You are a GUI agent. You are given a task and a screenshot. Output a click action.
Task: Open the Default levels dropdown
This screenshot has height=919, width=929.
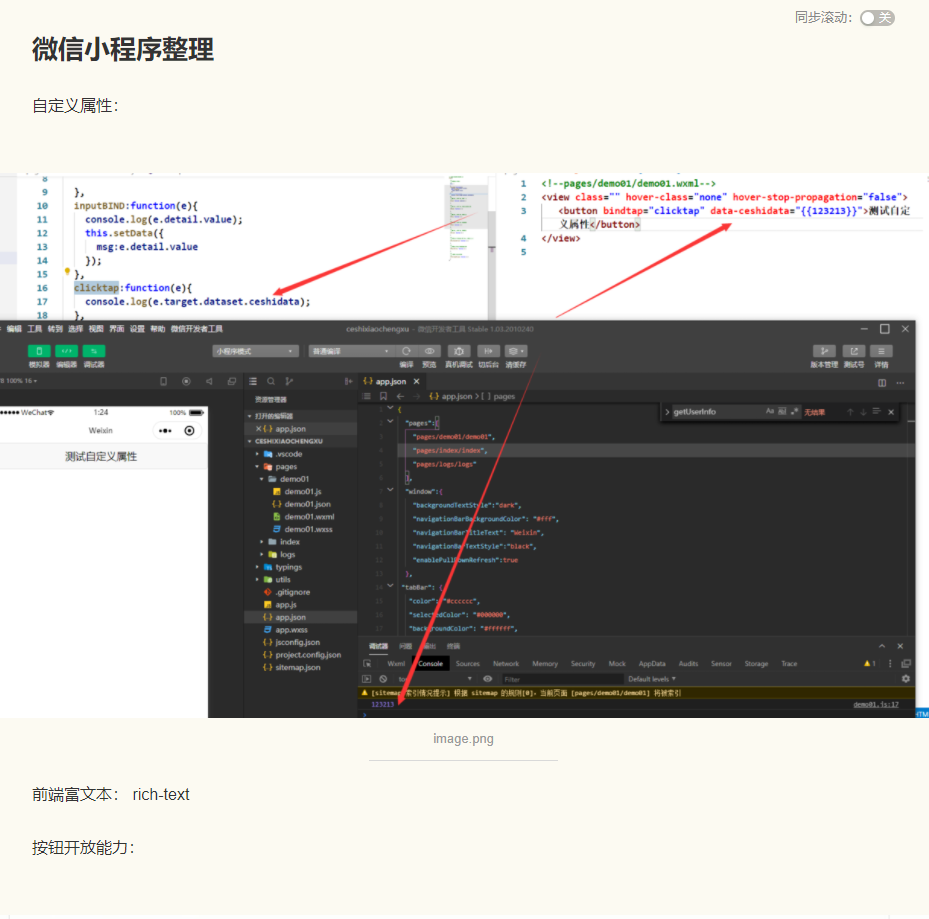coord(652,679)
